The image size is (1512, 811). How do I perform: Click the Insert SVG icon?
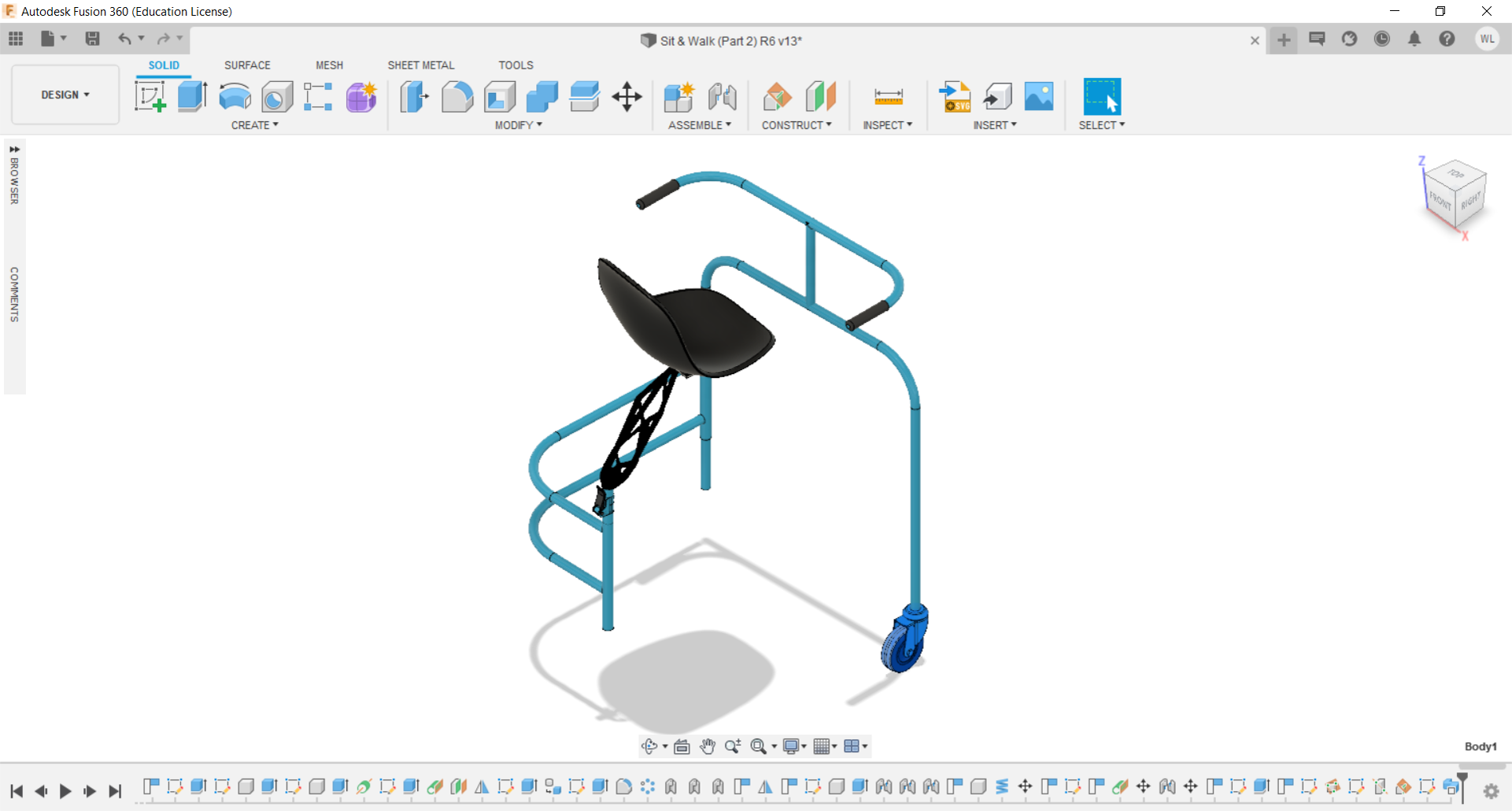pos(955,96)
